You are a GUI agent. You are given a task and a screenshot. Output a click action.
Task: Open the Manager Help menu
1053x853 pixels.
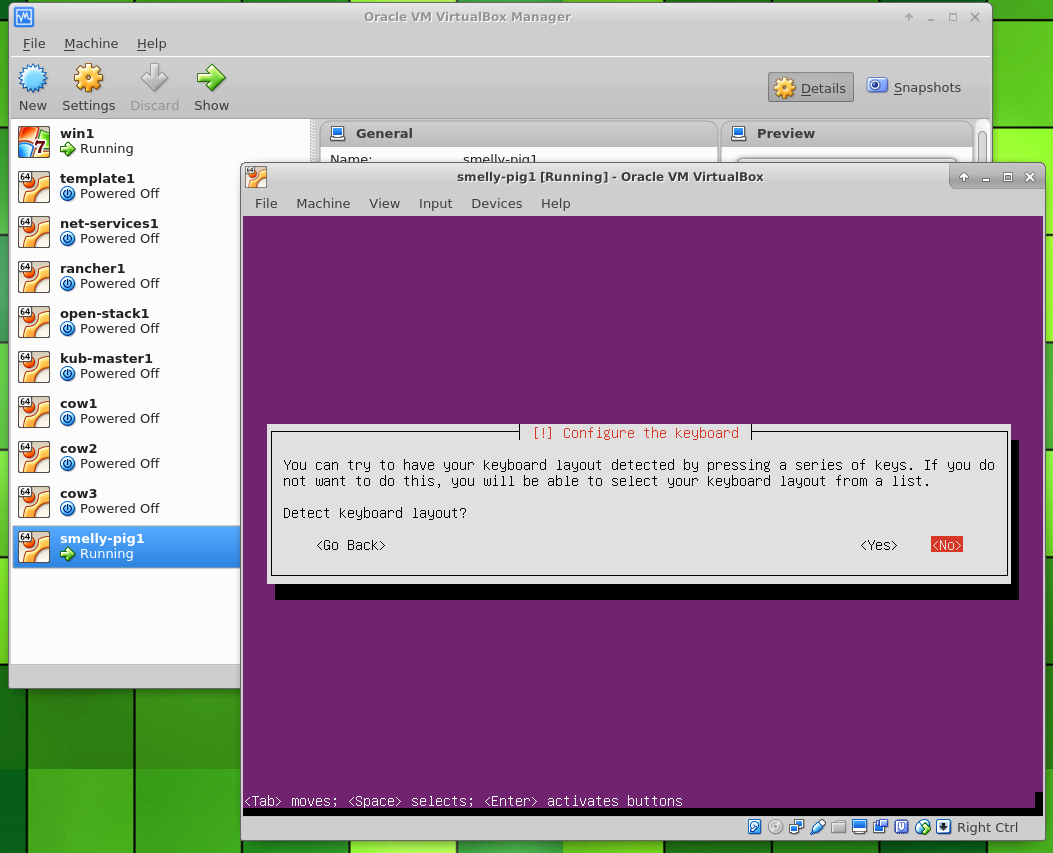(152, 44)
